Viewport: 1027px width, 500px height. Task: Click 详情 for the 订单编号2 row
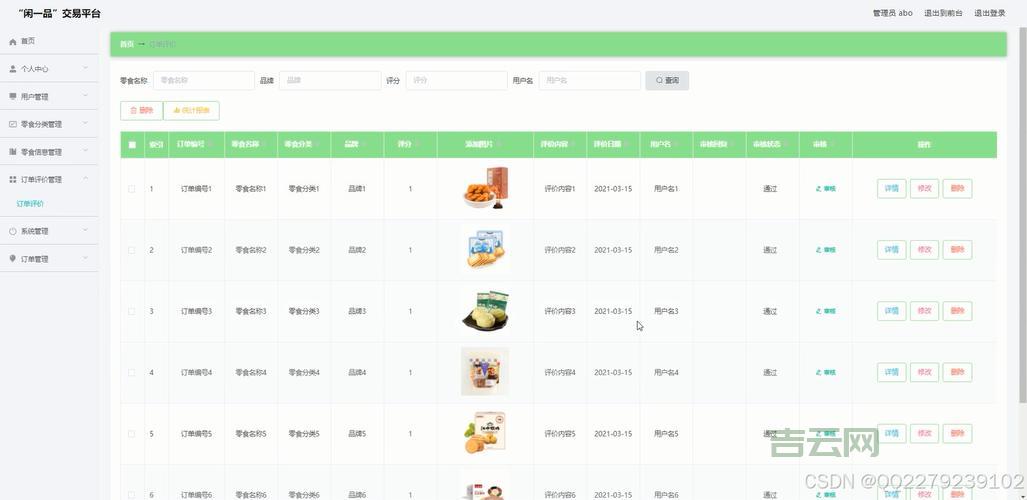[891, 250]
